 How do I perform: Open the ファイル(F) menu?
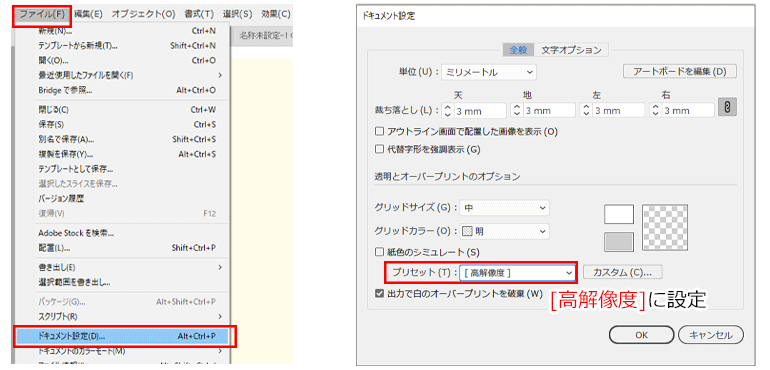tap(42, 13)
